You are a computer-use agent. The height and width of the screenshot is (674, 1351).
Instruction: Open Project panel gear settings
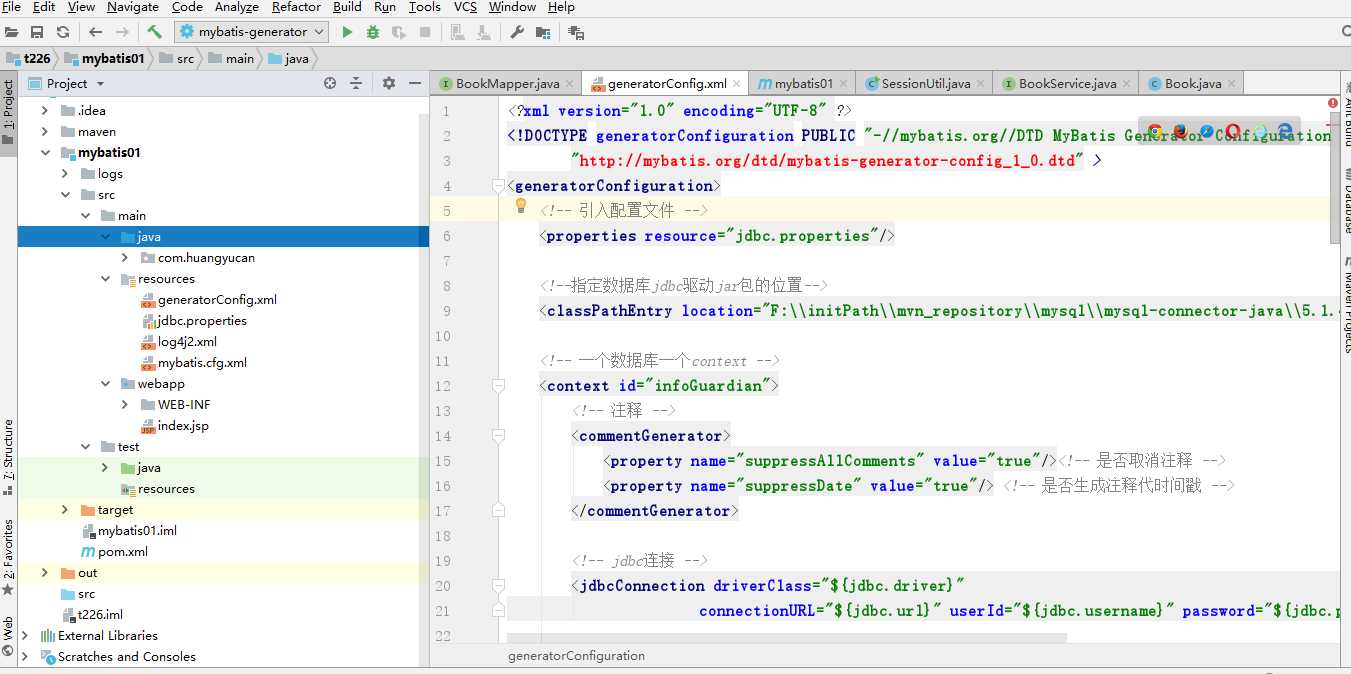coord(389,83)
